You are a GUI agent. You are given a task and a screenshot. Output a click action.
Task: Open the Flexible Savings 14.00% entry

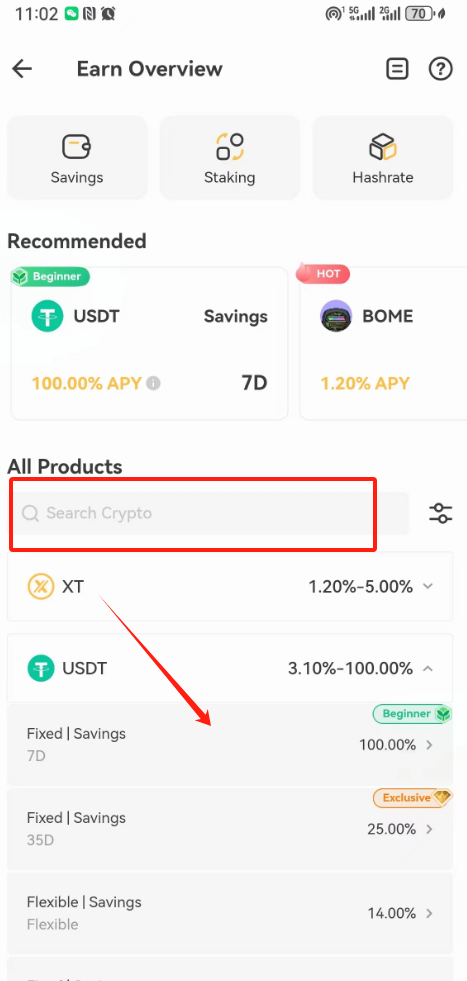coord(230,913)
